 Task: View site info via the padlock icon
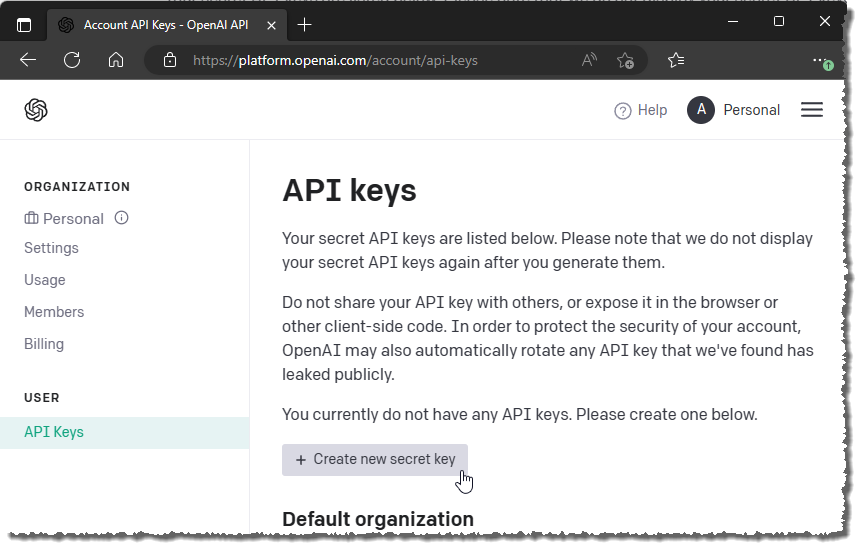(170, 60)
